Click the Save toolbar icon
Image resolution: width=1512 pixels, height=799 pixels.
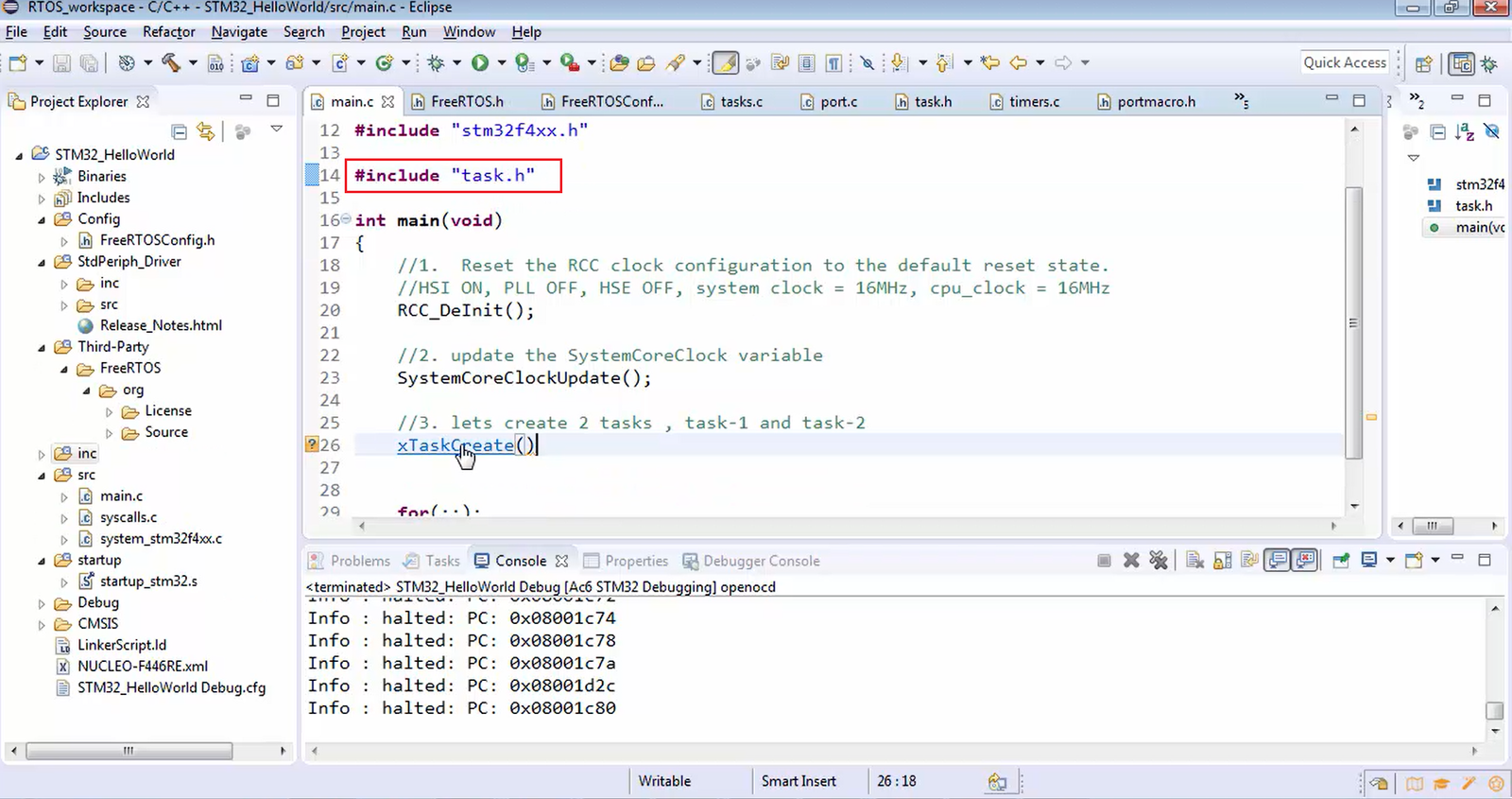click(x=61, y=63)
